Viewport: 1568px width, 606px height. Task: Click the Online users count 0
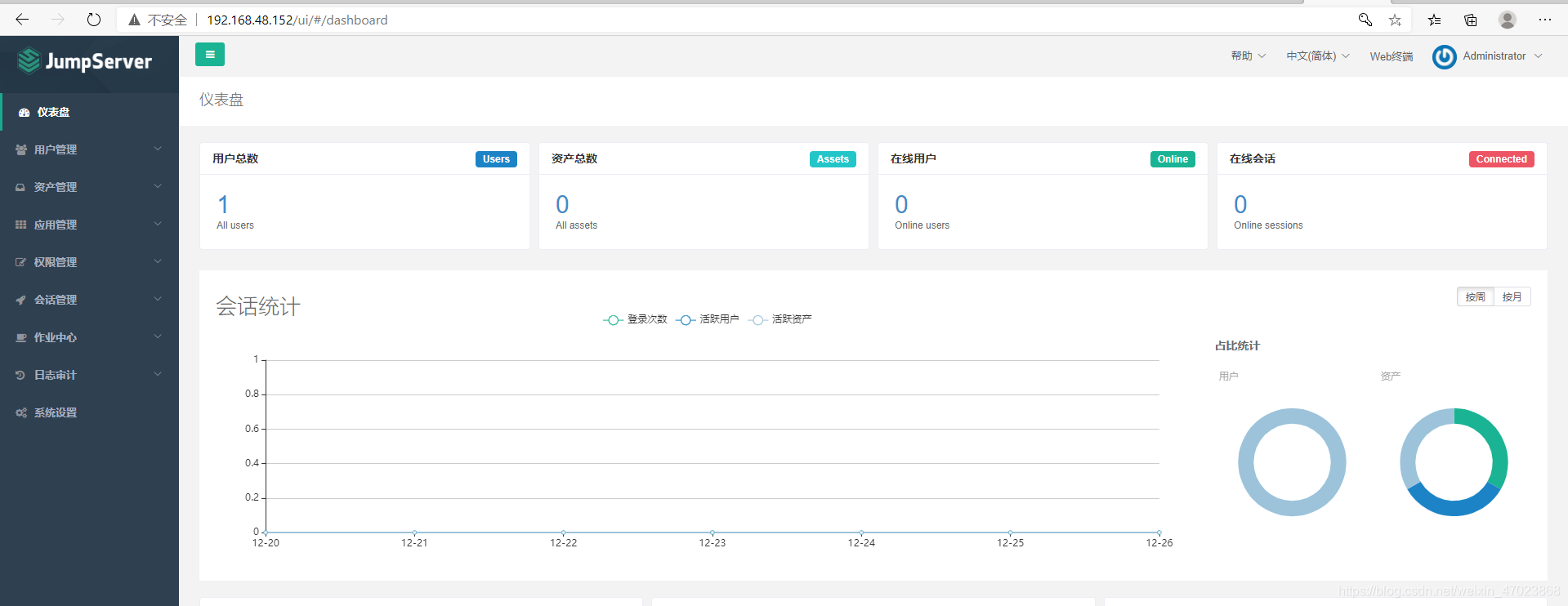pos(901,204)
